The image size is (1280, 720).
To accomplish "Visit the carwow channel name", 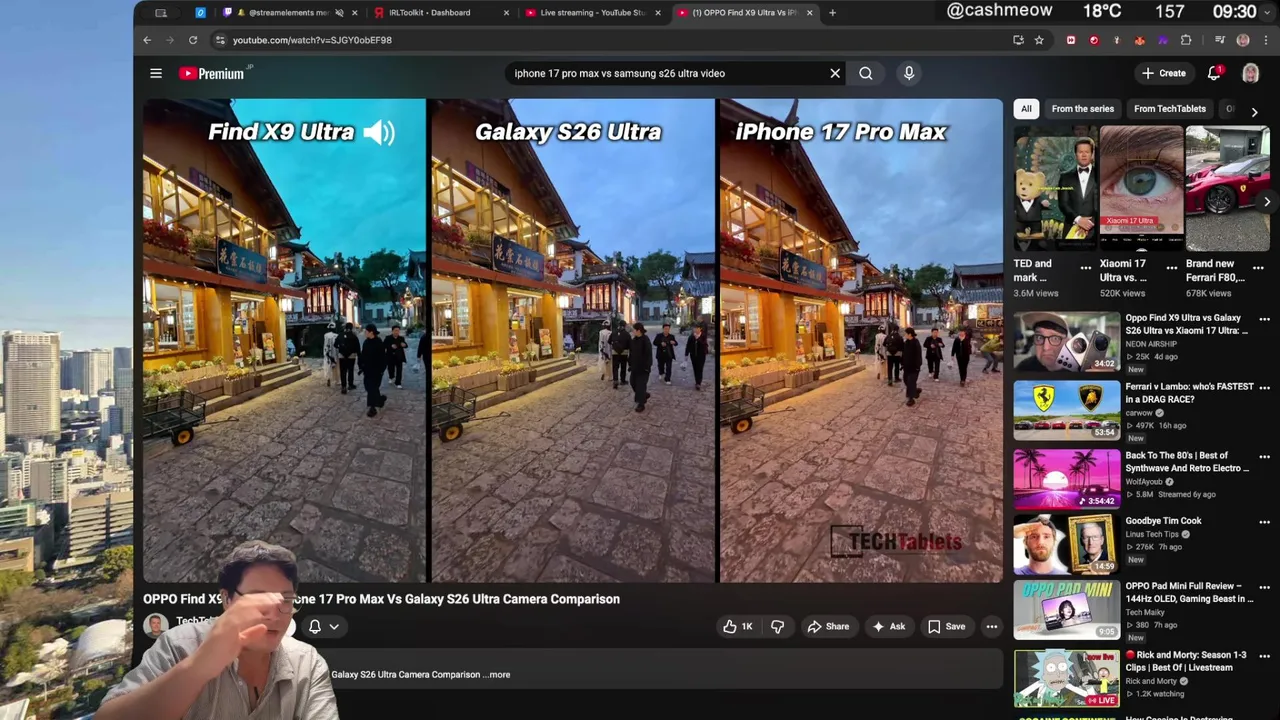I will [x=1139, y=412].
